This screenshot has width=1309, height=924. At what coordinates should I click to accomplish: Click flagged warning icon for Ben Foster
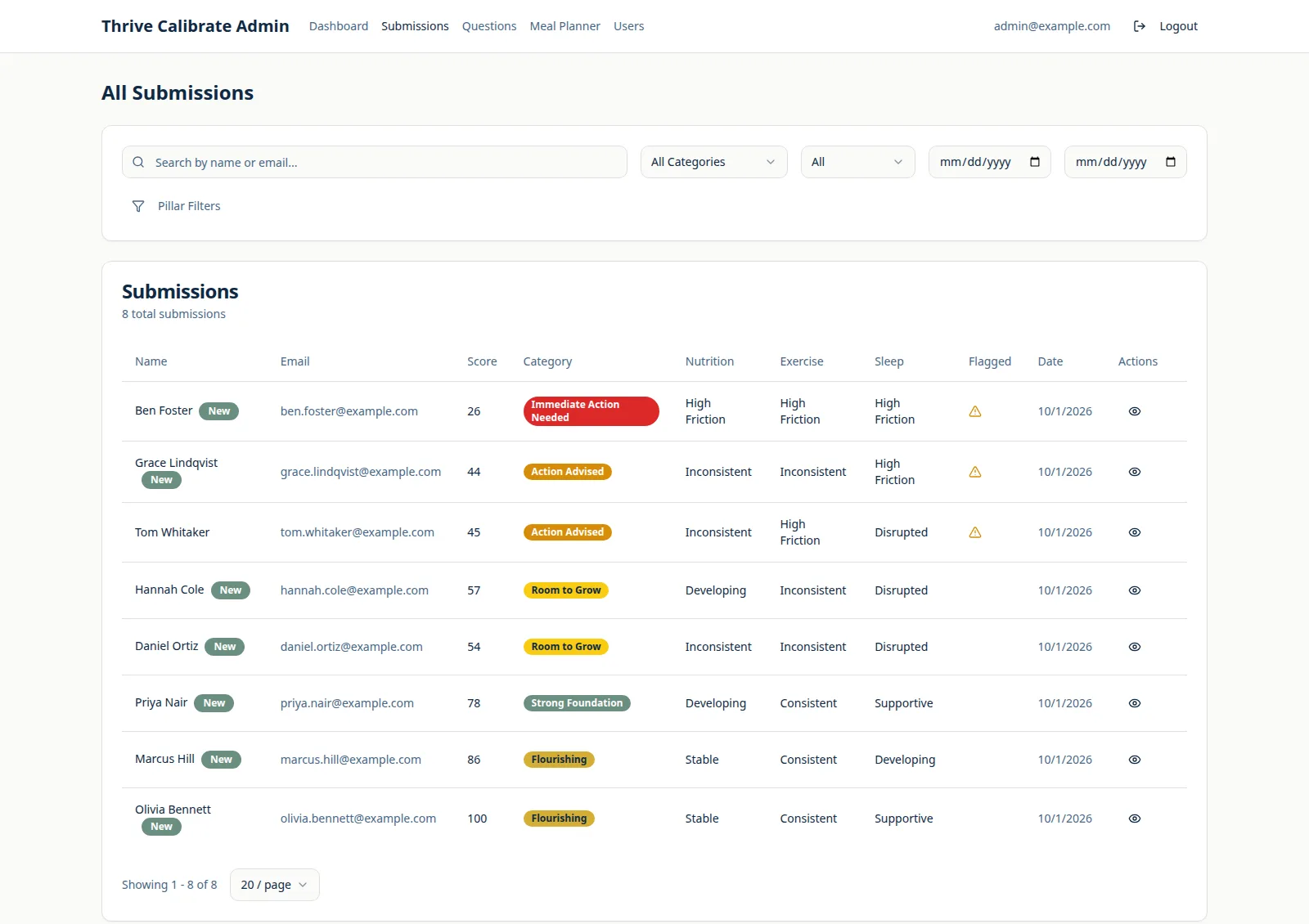coord(975,411)
